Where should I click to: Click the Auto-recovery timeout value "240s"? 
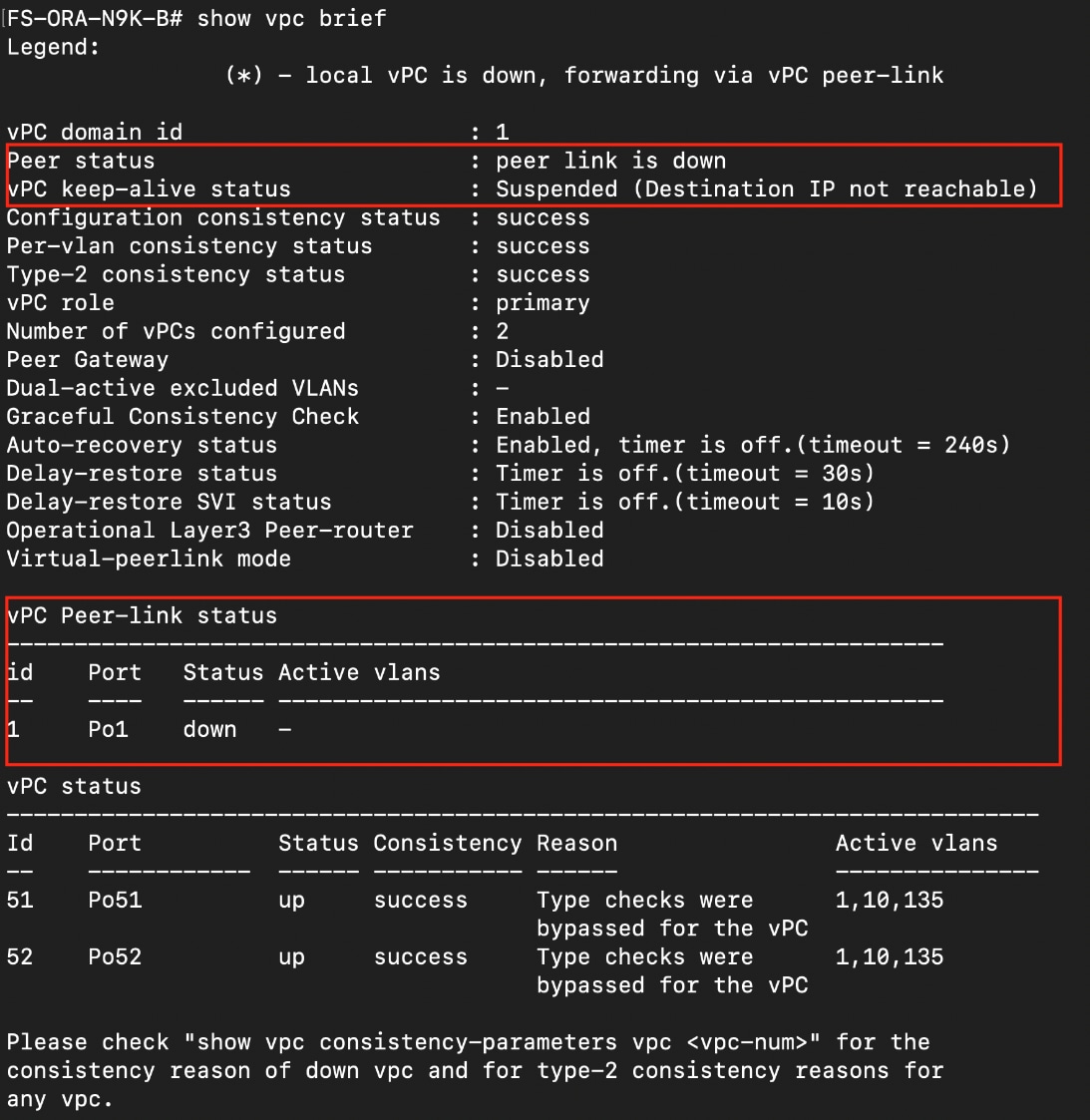tap(971, 445)
